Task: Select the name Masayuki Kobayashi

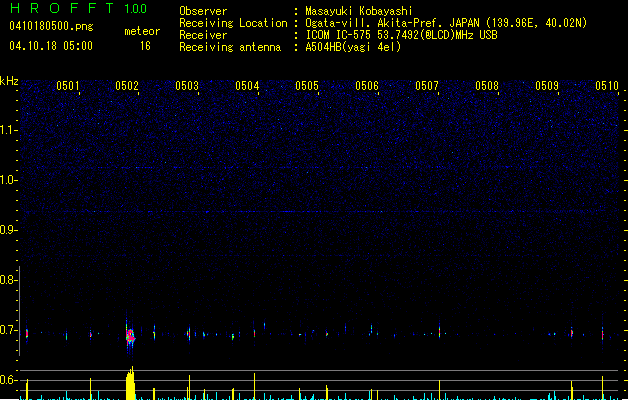Action: pyautogui.click(x=359, y=11)
